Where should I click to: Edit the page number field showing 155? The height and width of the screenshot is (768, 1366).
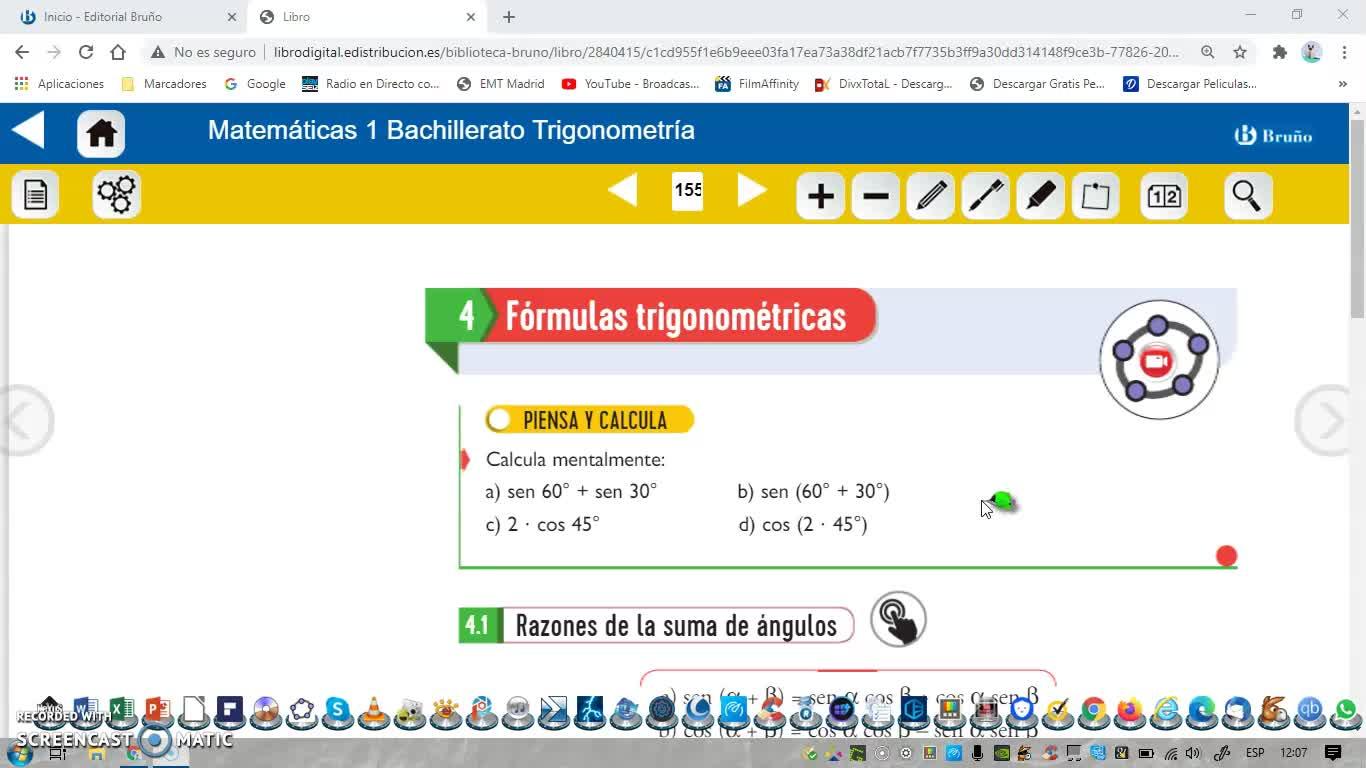(688, 190)
